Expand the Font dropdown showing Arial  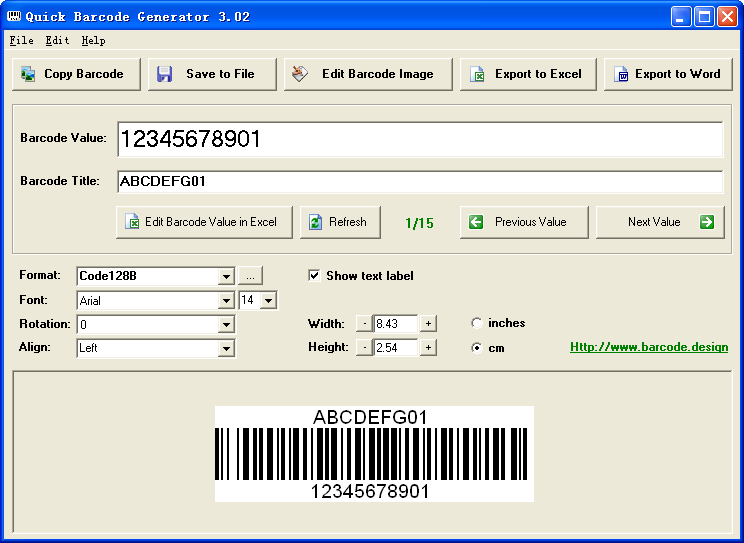(226, 300)
